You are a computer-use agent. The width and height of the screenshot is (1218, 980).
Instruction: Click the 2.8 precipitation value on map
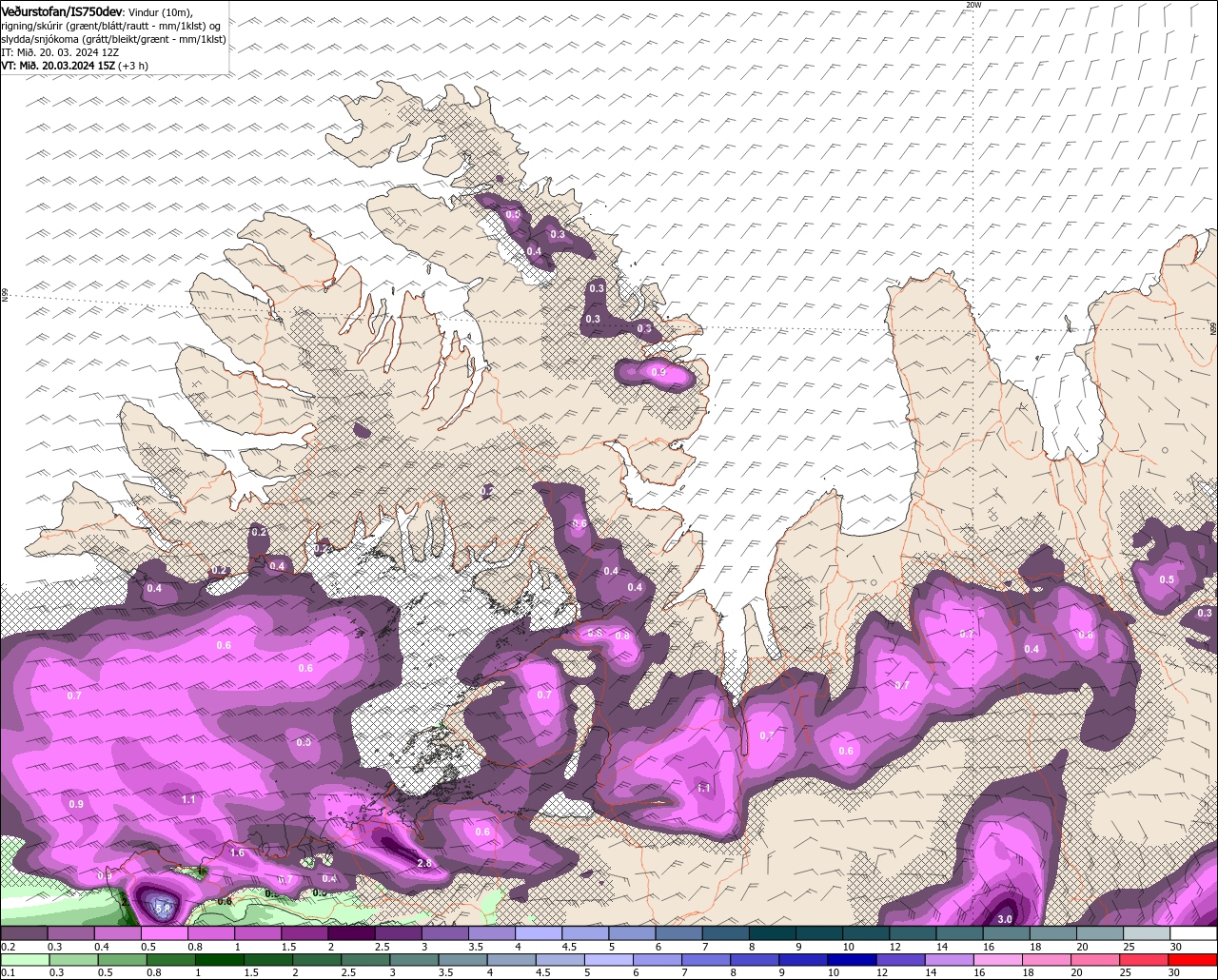click(424, 863)
